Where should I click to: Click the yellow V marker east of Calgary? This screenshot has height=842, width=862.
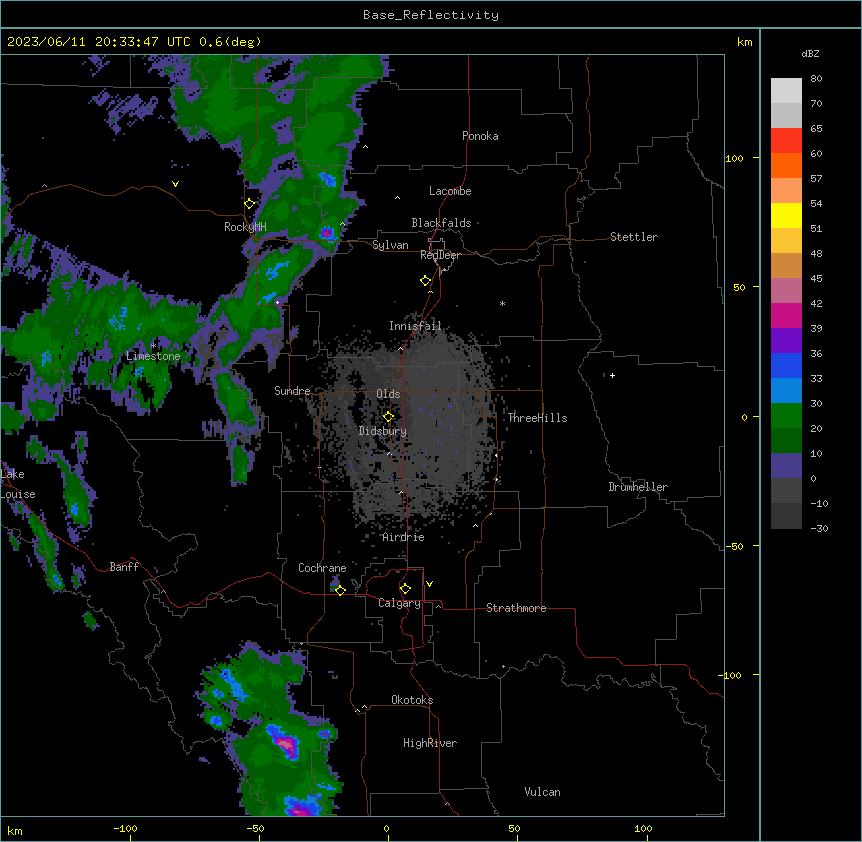(x=429, y=584)
